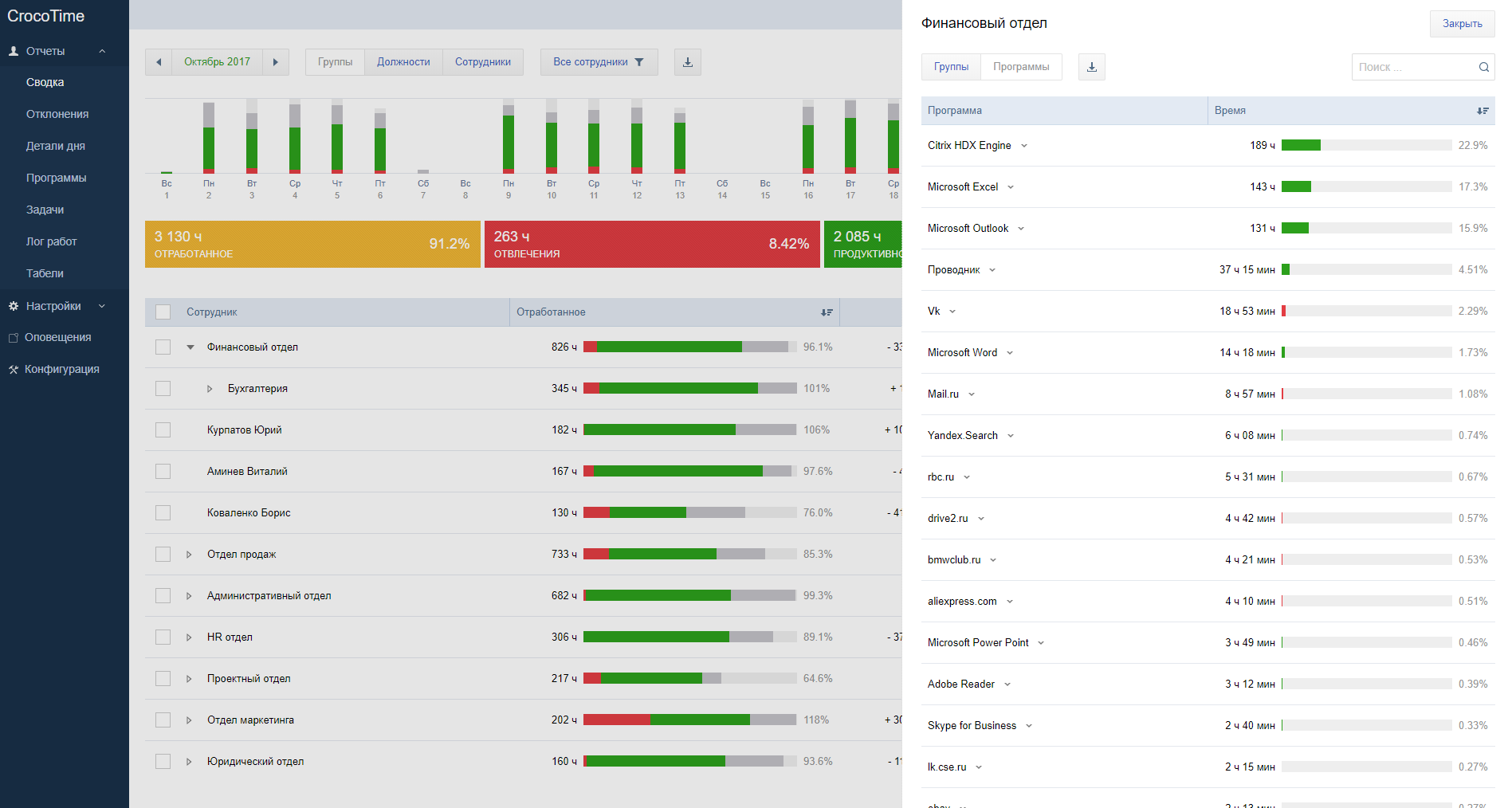
Task: Click Отдел маркетинга worked-time progress bar
Action: (x=690, y=720)
